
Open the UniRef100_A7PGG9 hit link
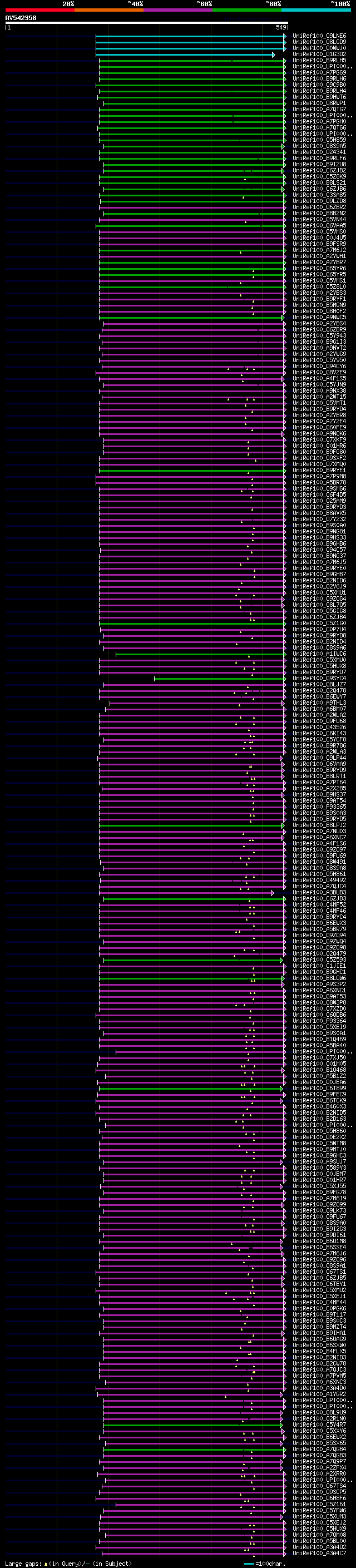coord(319,72)
